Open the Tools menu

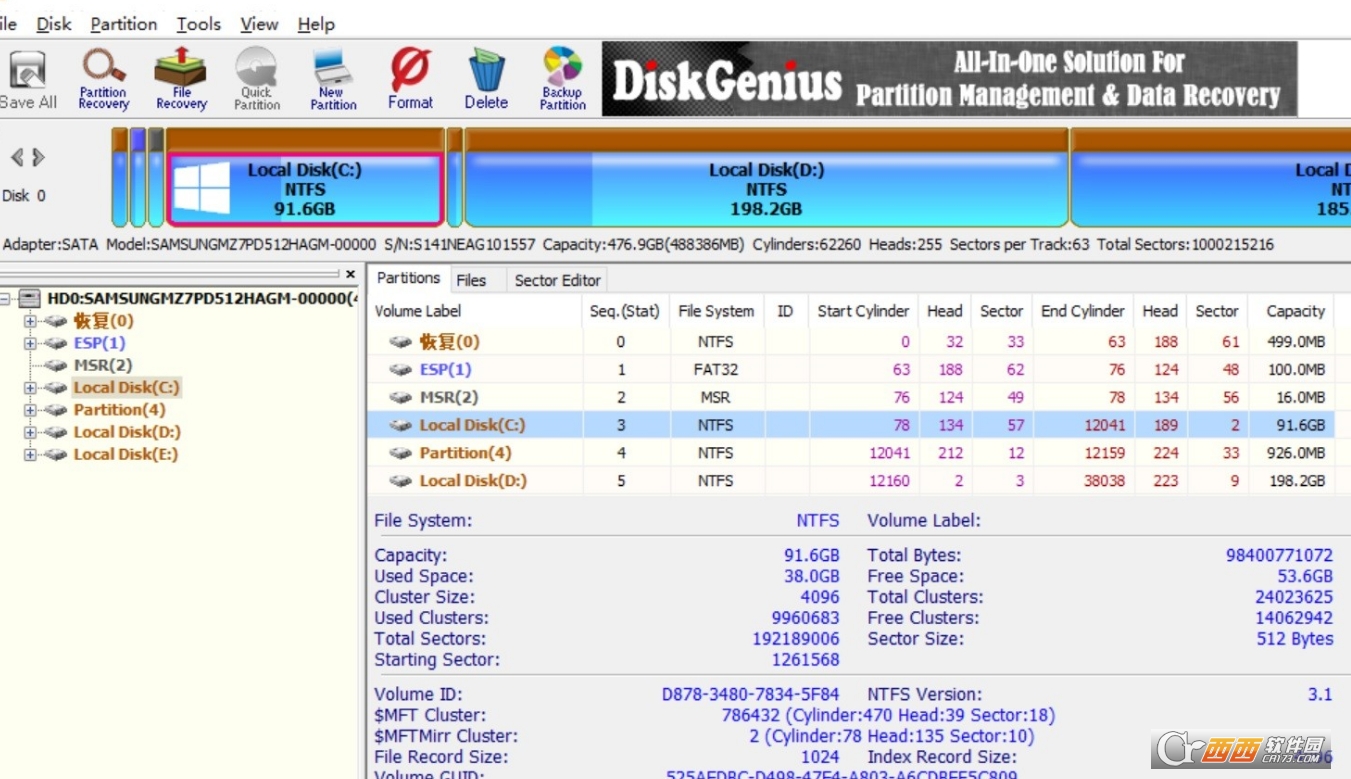[199, 24]
